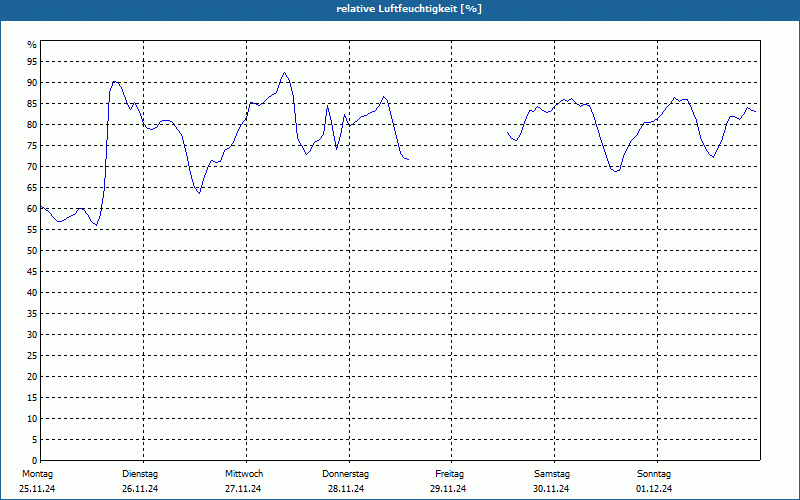Click the date '01.12.24'
This screenshot has width=800, height=500.
[x=654, y=489]
